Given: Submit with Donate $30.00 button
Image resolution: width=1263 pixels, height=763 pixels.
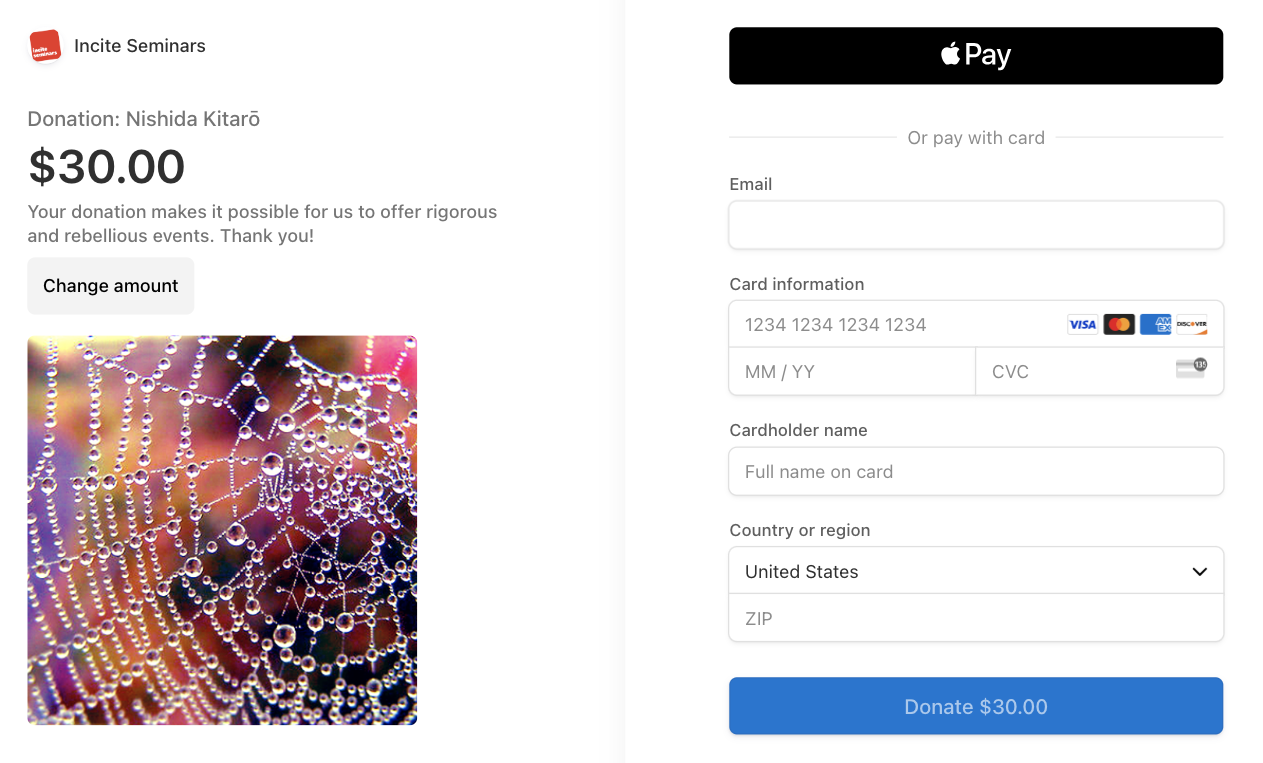Looking at the screenshot, I should 976,706.
